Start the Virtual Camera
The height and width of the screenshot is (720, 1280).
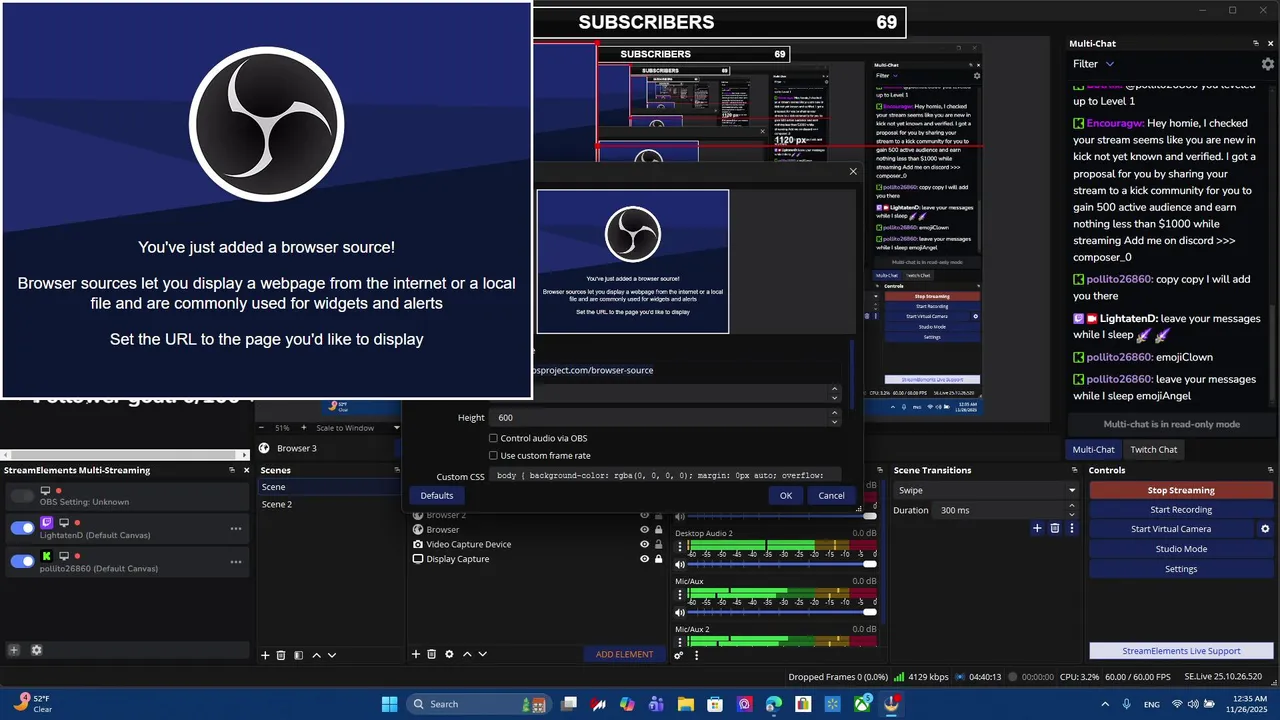pos(1171,529)
